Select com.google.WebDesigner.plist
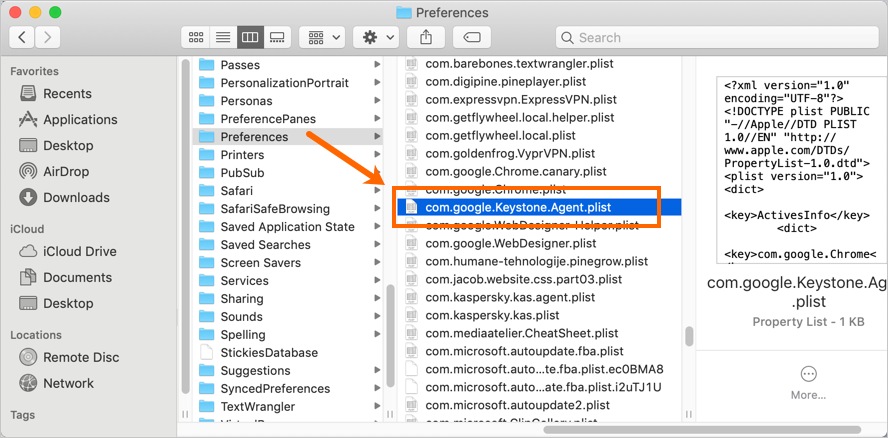This screenshot has height=438, width=888. [539, 244]
